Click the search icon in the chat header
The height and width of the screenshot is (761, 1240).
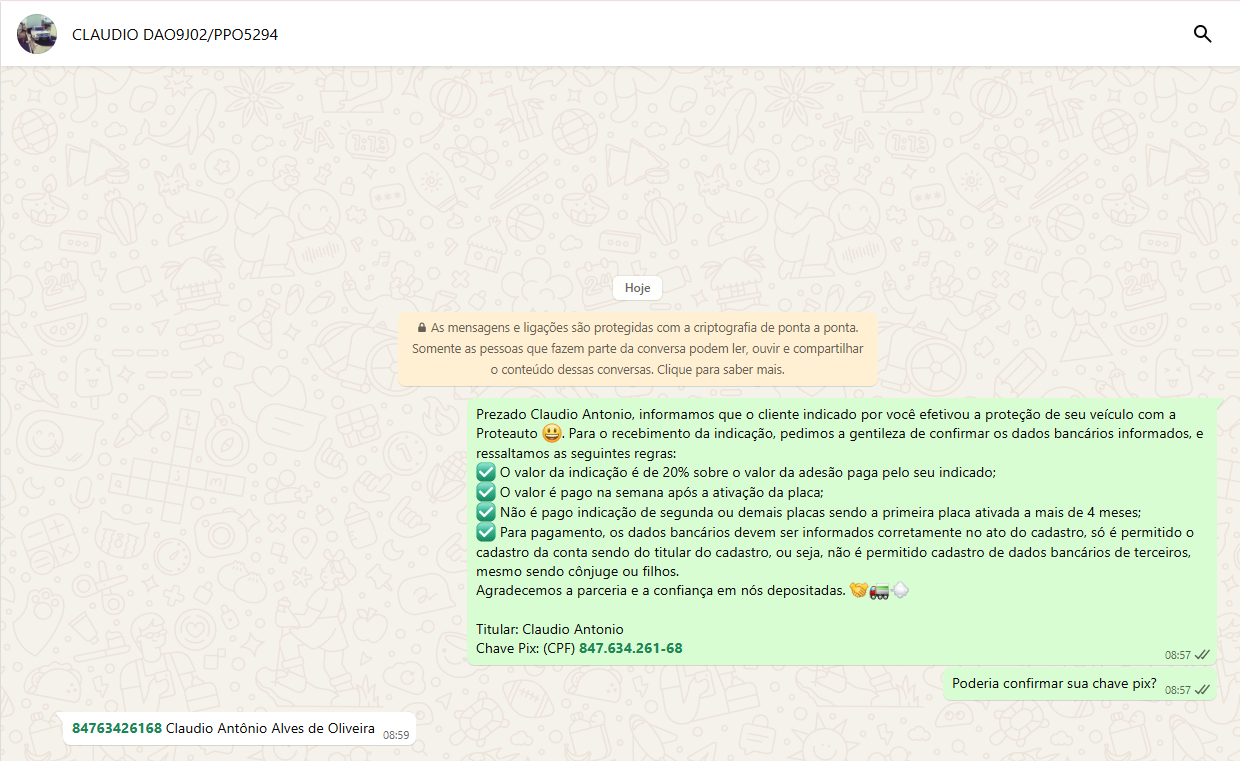click(x=1202, y=34)
